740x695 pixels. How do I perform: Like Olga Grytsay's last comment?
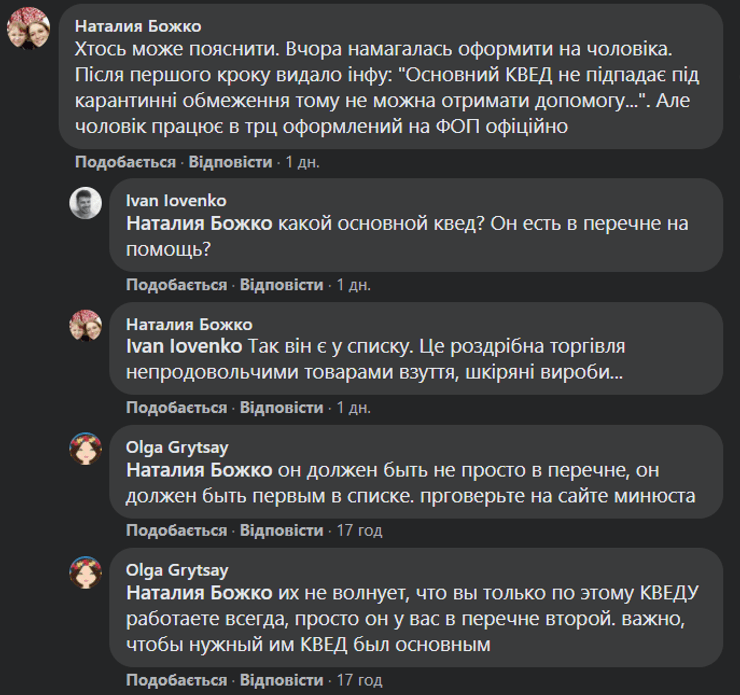pos(176,681)
